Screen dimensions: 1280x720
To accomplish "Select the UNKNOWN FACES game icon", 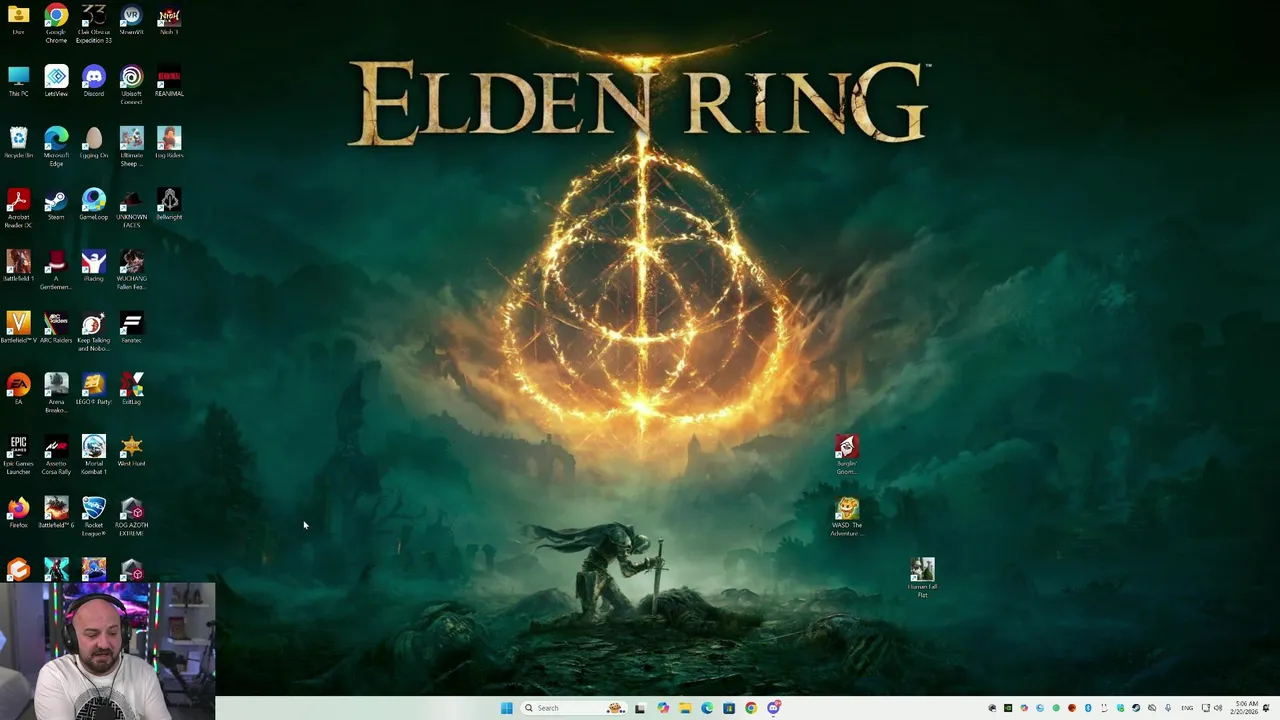I will pyautogui.click(x=131, y=208).
